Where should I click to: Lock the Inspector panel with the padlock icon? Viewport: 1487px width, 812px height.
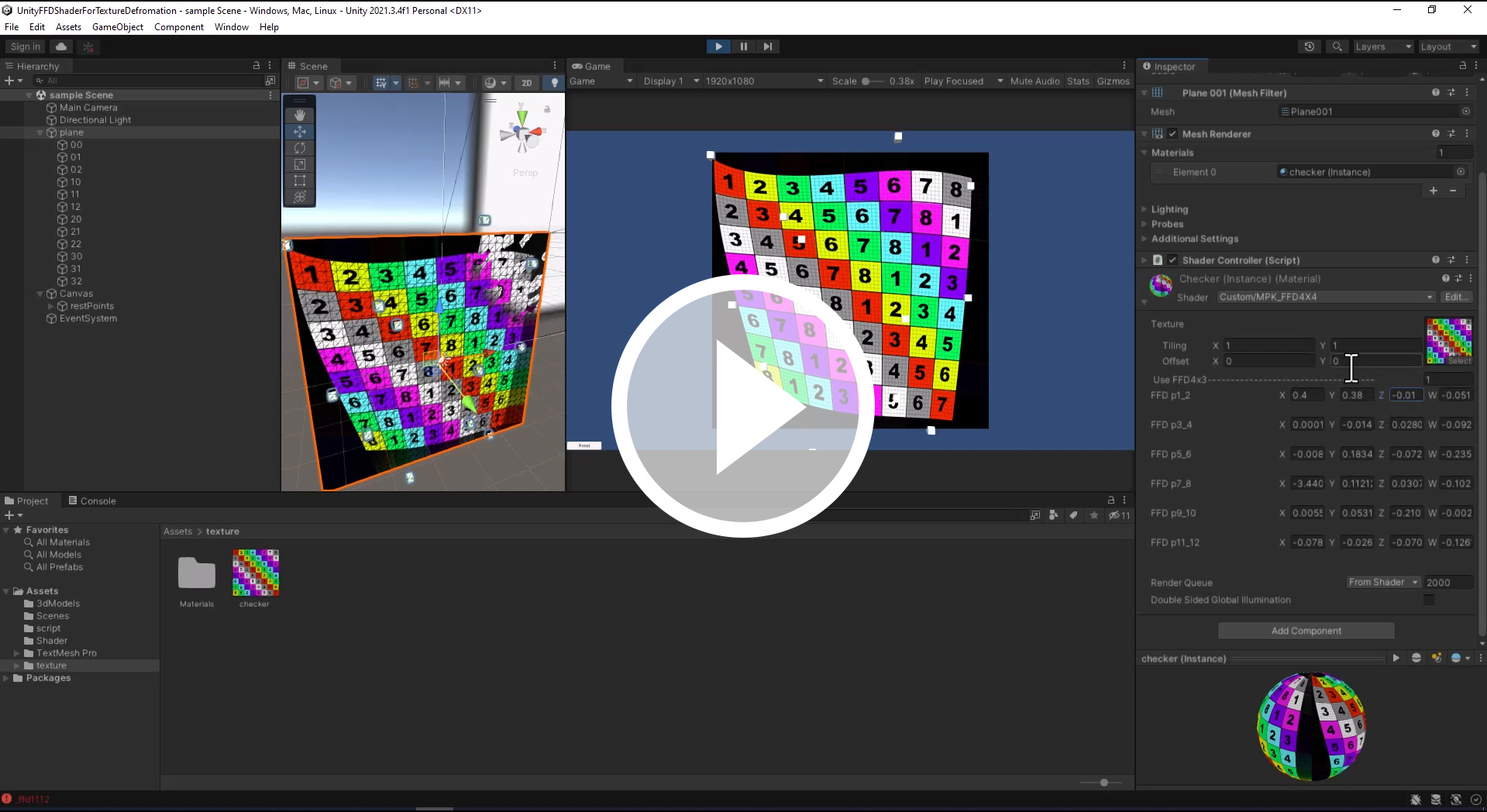(x=1463, y=66)
